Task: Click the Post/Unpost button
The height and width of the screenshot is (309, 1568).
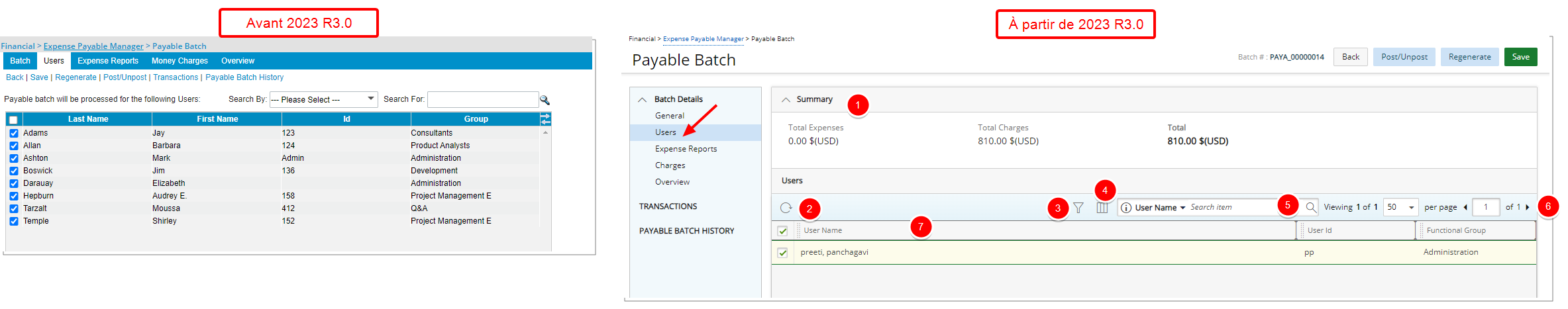Action: tap(1404, 57)
